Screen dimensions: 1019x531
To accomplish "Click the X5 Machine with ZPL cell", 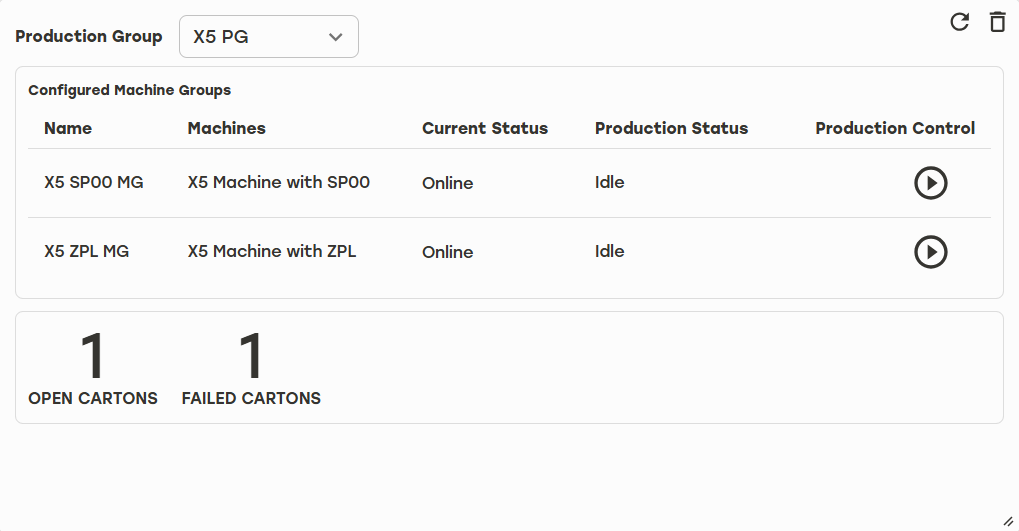I will click(x=272, y=252).
